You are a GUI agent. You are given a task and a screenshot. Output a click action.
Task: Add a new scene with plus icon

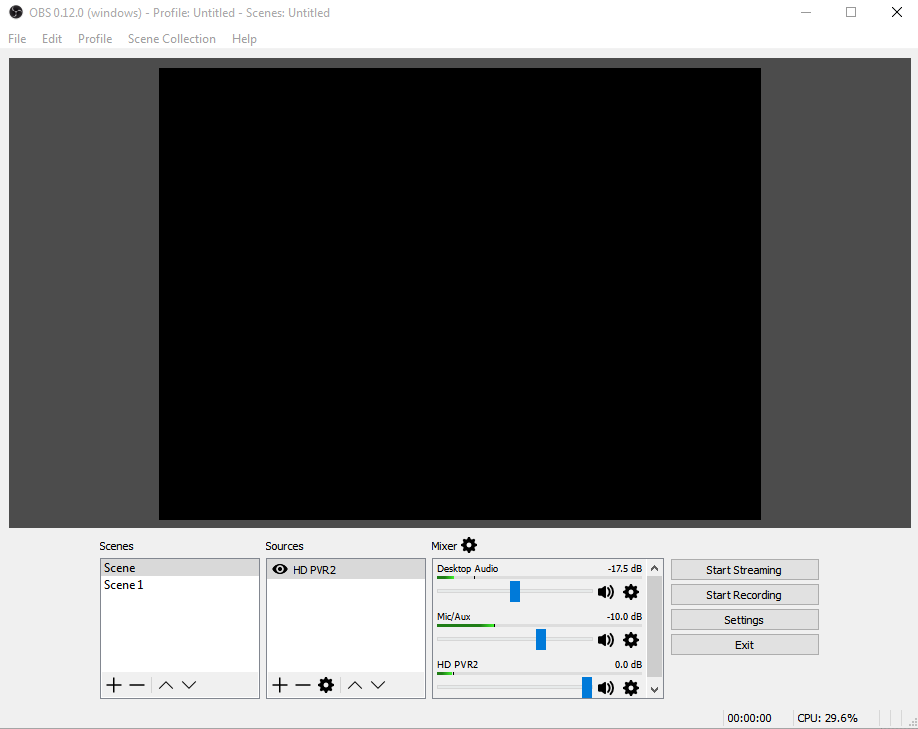(x=114, y=685)
